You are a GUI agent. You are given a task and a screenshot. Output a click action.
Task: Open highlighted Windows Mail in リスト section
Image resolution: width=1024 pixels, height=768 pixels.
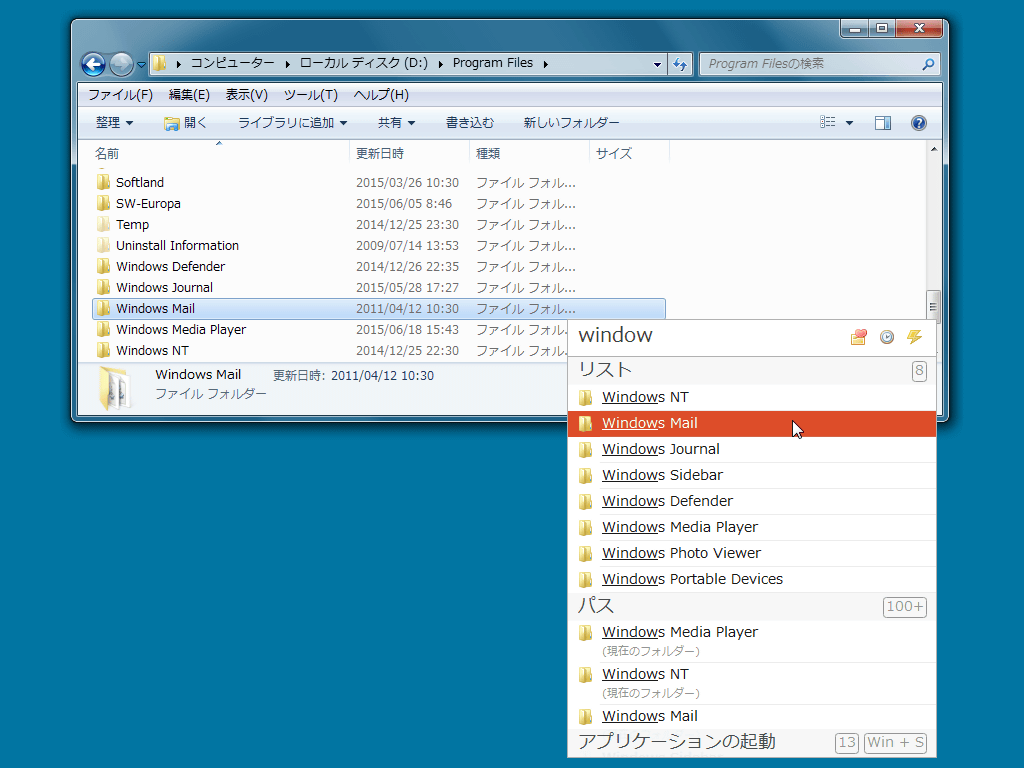click(x=752, y=423)
